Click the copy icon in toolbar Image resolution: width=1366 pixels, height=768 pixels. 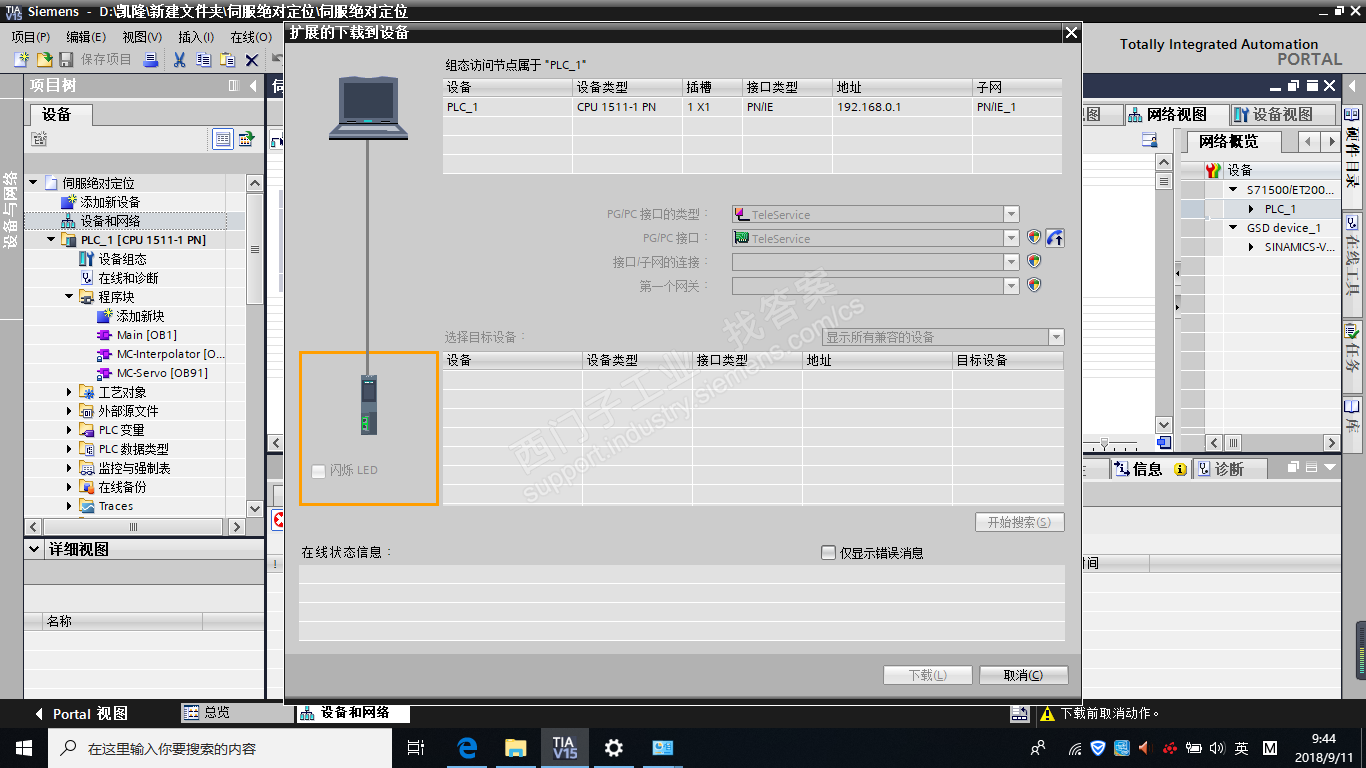click(x=203, y=60)
